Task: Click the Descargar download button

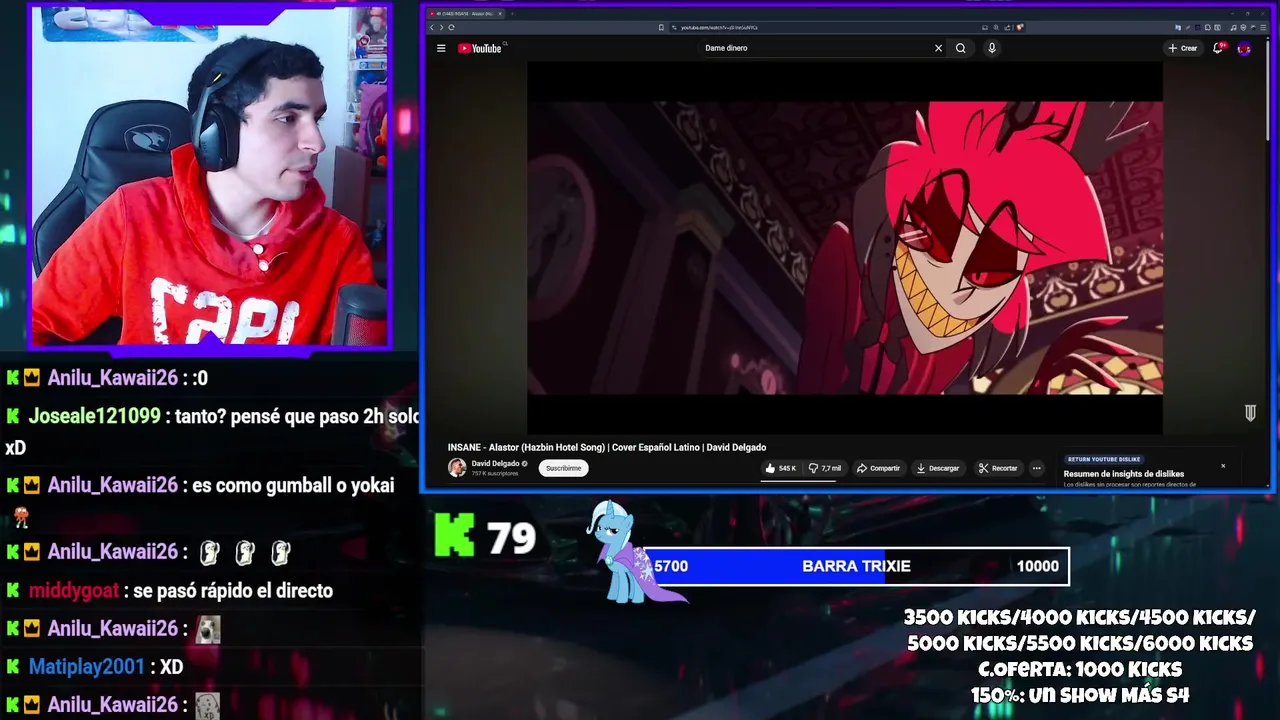Action: [x=938, y=468]
